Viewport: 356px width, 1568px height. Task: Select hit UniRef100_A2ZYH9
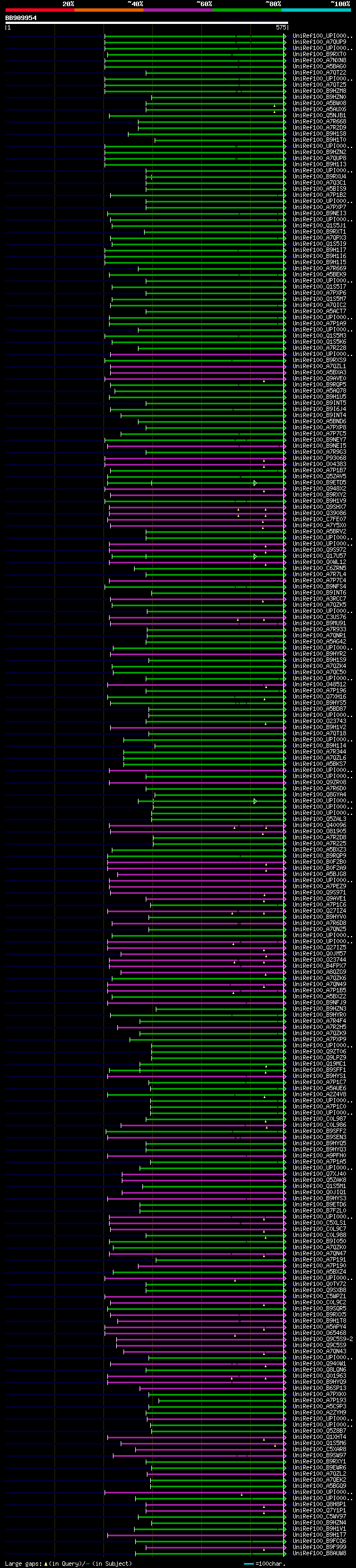[319, 1412]
